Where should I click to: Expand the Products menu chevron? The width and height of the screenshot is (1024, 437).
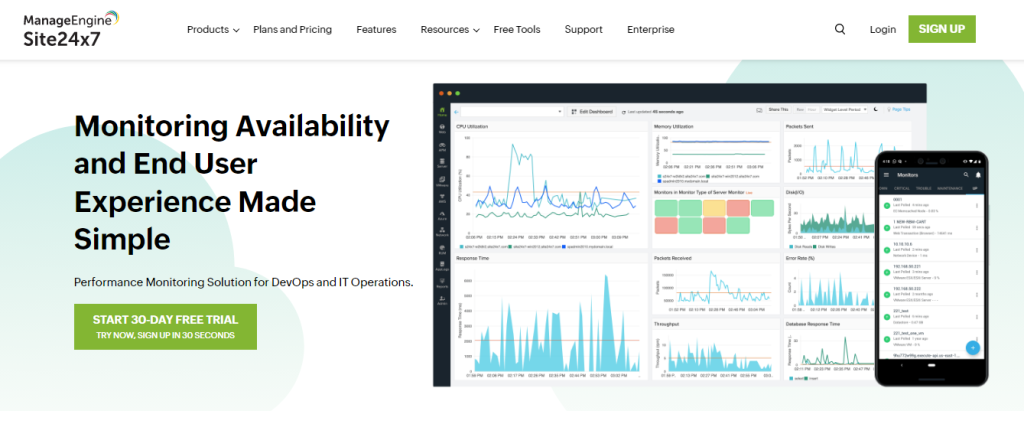click(236, 31)
